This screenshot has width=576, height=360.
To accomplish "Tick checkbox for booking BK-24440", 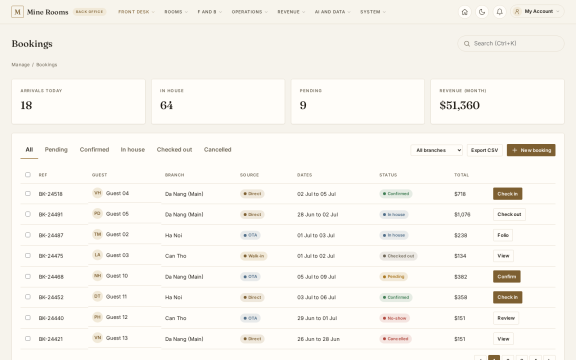I will pyautogui.click(x=28, y=317).
